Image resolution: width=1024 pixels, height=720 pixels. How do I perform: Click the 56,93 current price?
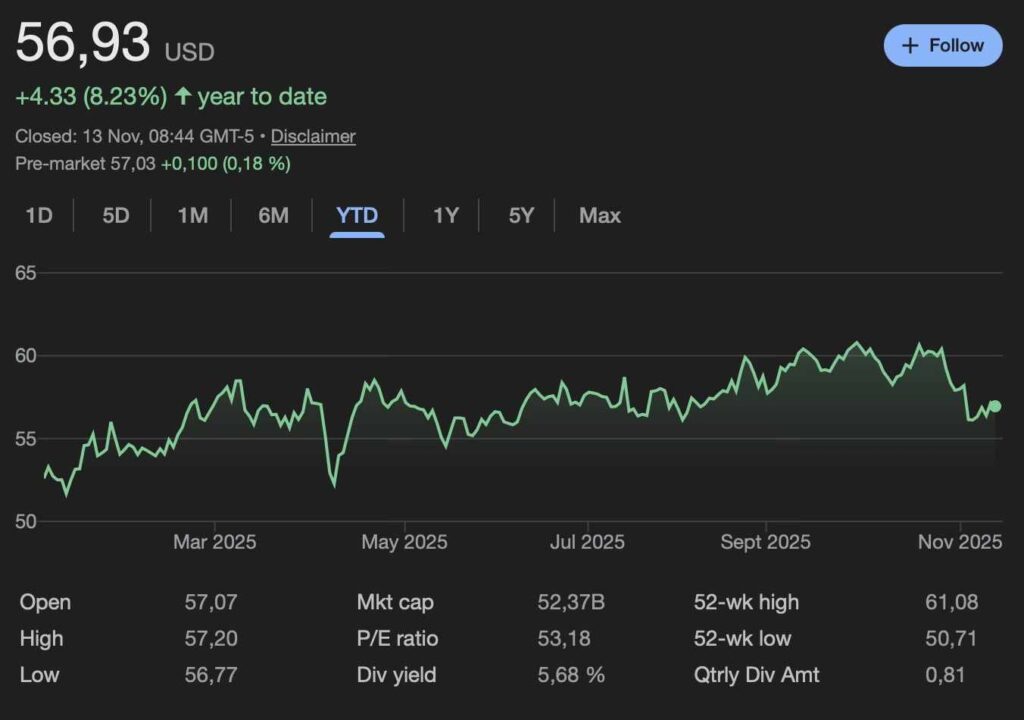tap(83, 44)
